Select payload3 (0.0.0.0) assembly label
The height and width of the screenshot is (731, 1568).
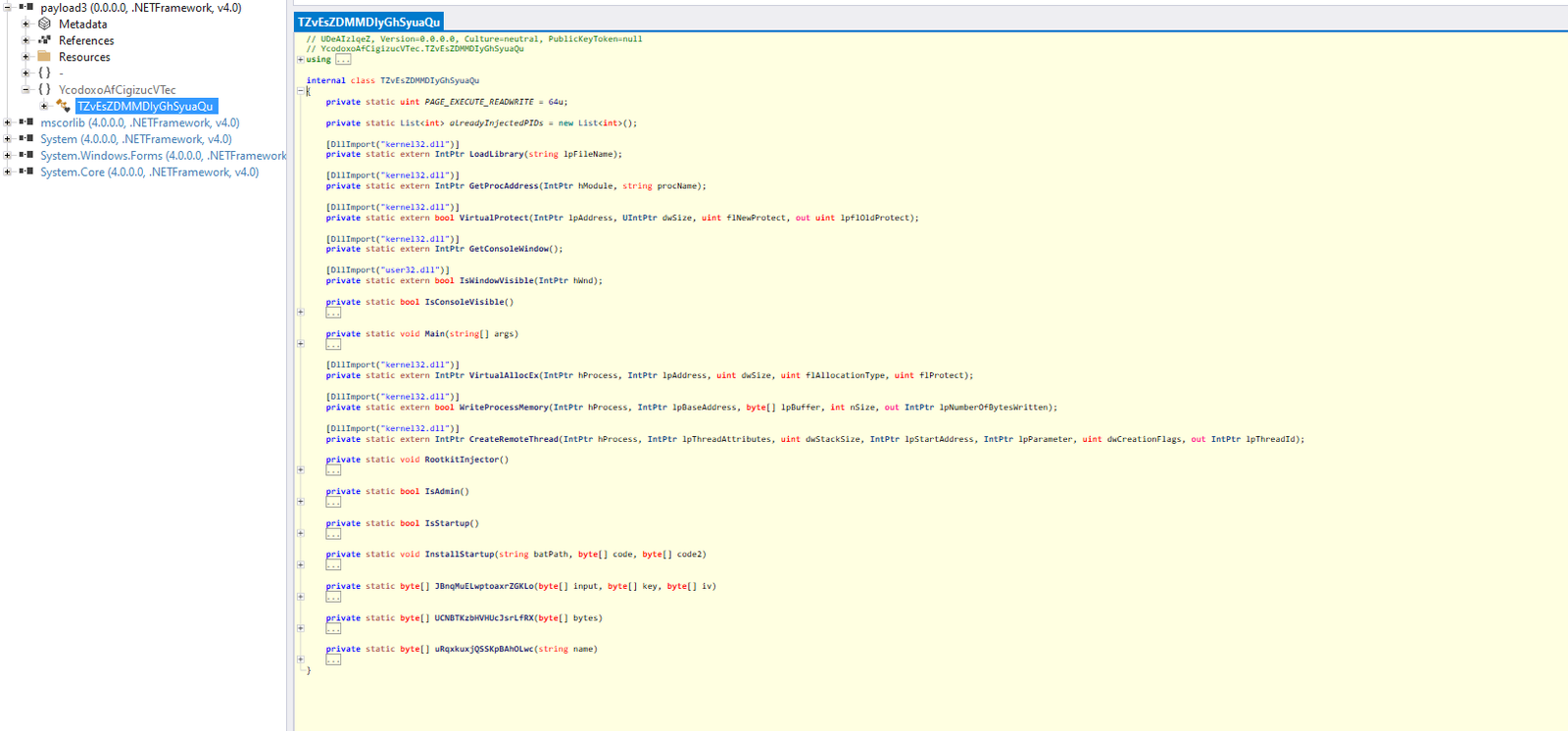point(140,7)
